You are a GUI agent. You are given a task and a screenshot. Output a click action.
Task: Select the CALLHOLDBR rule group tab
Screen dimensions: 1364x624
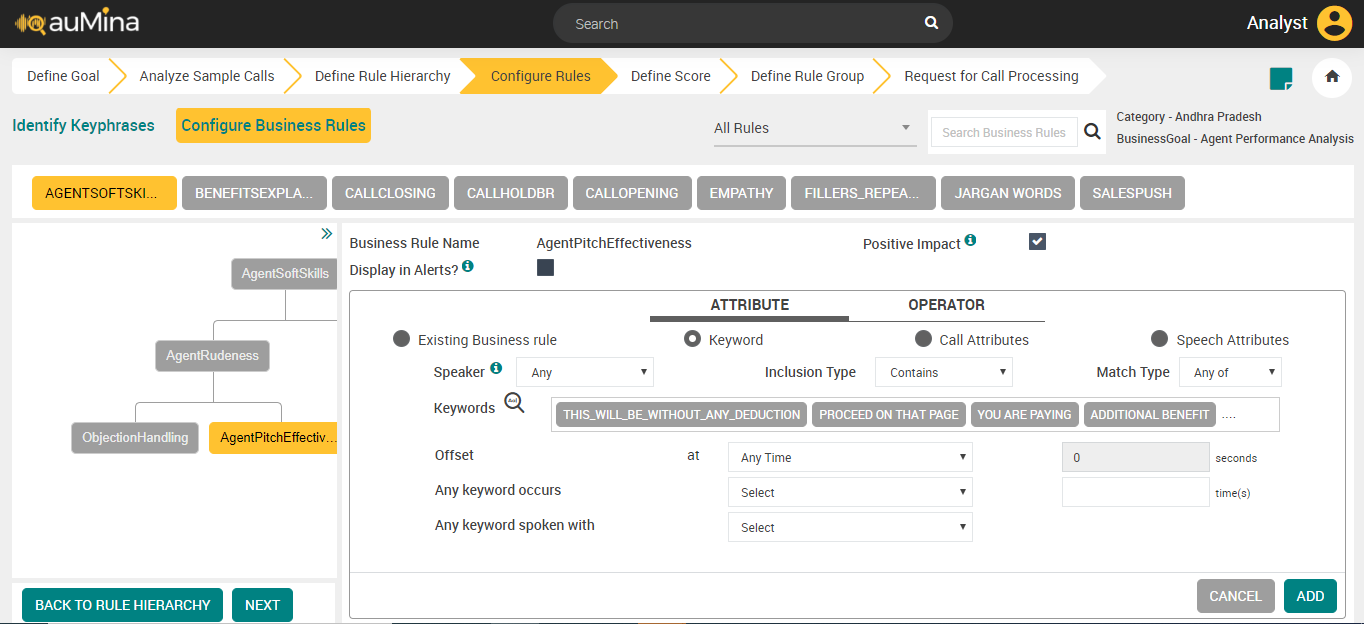(x=511, y=193)
